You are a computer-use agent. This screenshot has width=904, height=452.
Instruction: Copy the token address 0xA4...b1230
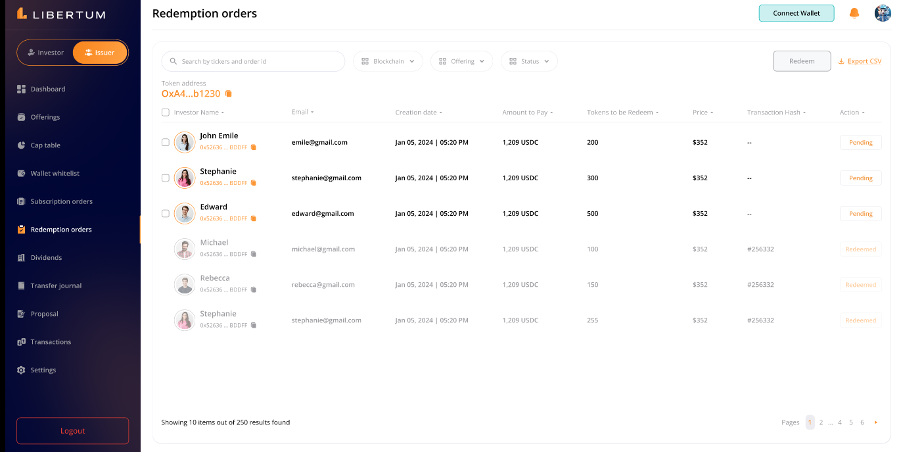pyautogui.click(x=229, y=94)
